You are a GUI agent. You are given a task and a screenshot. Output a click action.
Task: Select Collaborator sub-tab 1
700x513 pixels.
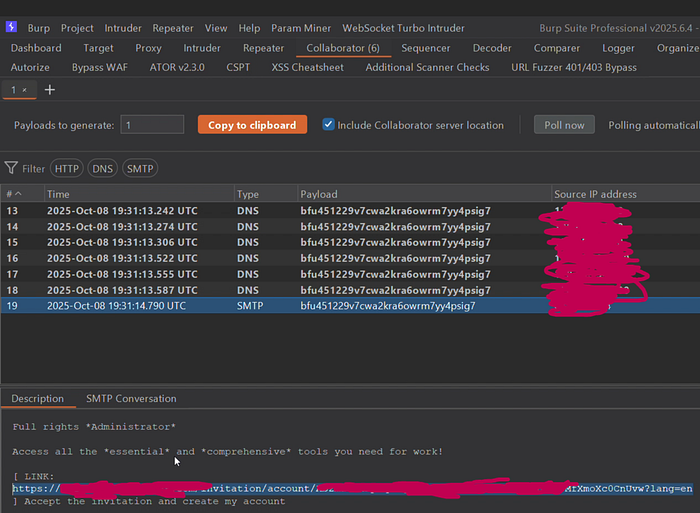[x=13, y=90]
